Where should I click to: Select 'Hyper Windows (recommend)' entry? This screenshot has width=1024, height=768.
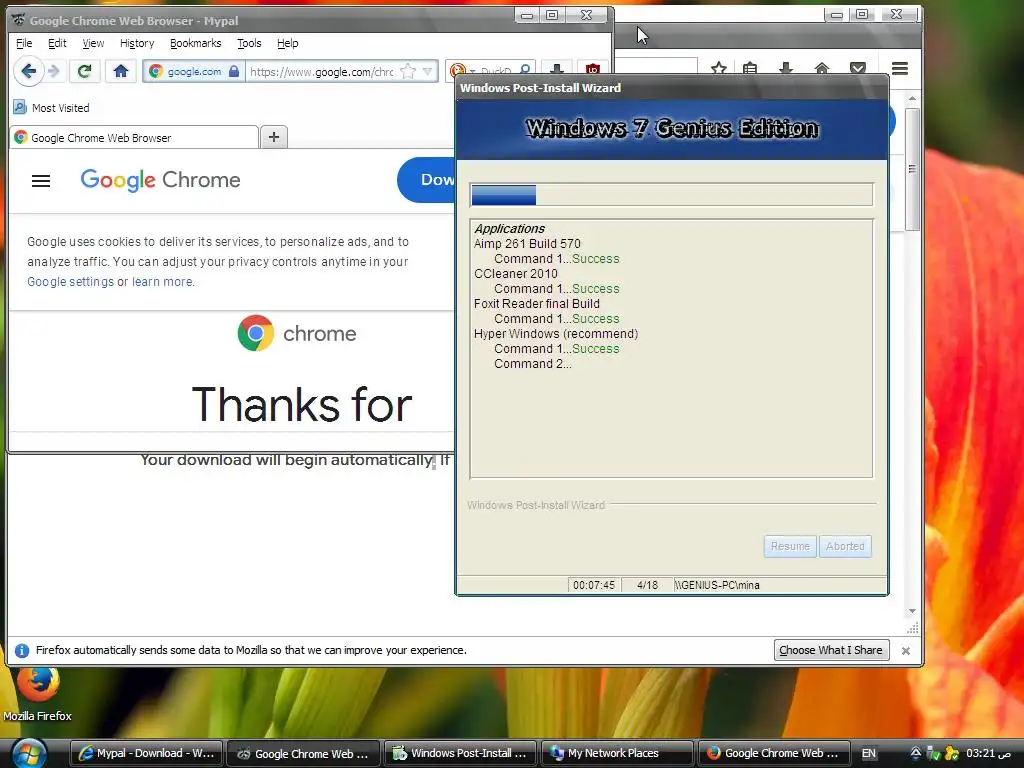(x=556, y=334)
